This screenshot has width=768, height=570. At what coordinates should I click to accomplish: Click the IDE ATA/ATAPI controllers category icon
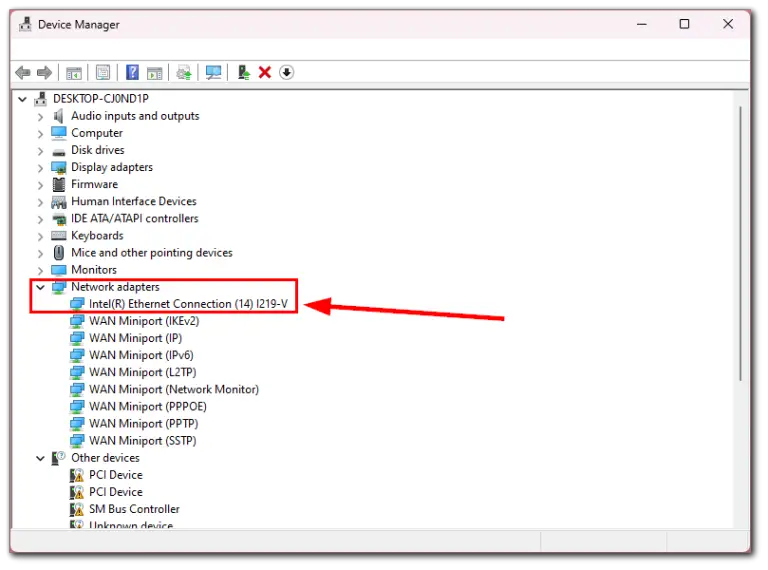click(59, 219)
